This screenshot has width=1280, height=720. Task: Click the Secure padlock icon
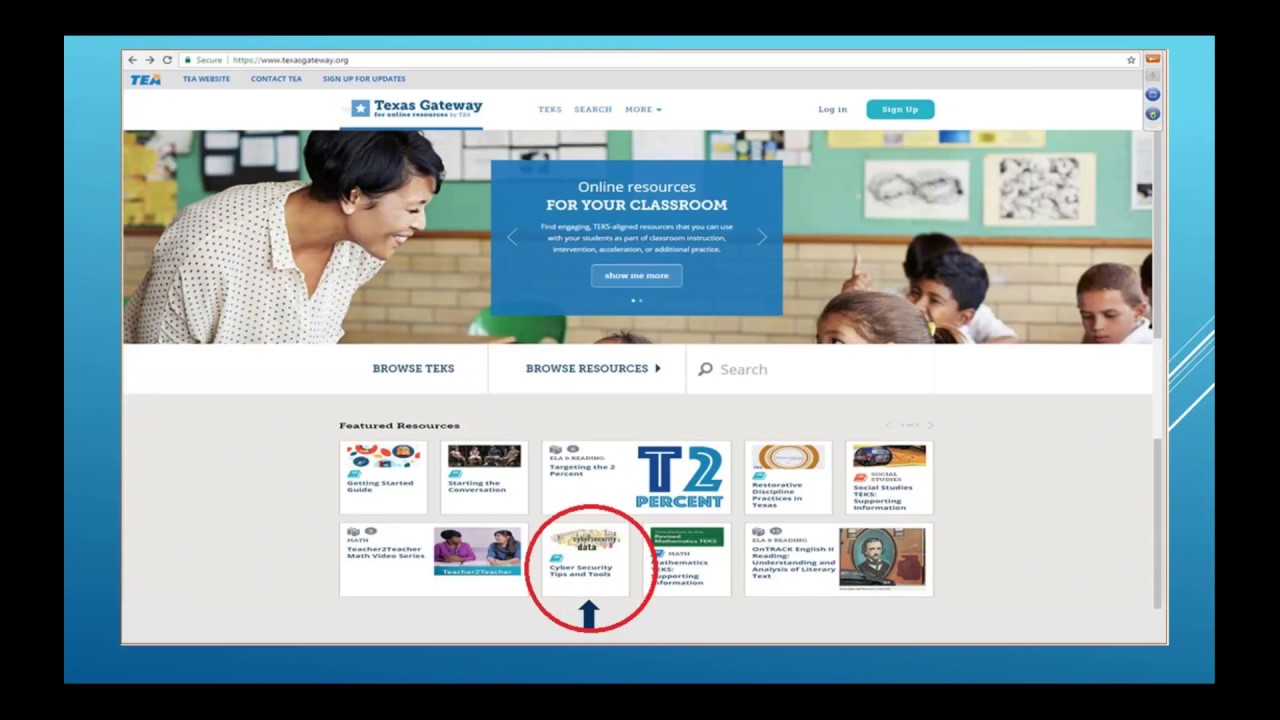pyautogui.click(x=187, y=60)
